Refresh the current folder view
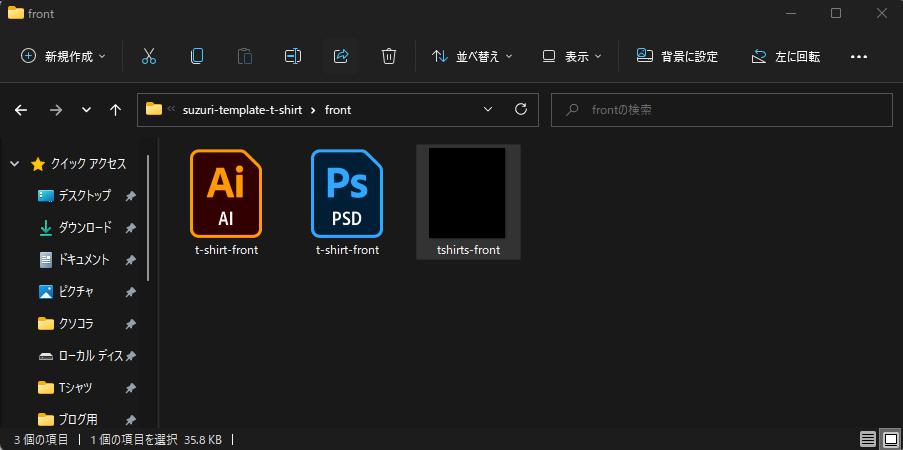The height and width of the screenshot is (450, 903). [520, 109]
